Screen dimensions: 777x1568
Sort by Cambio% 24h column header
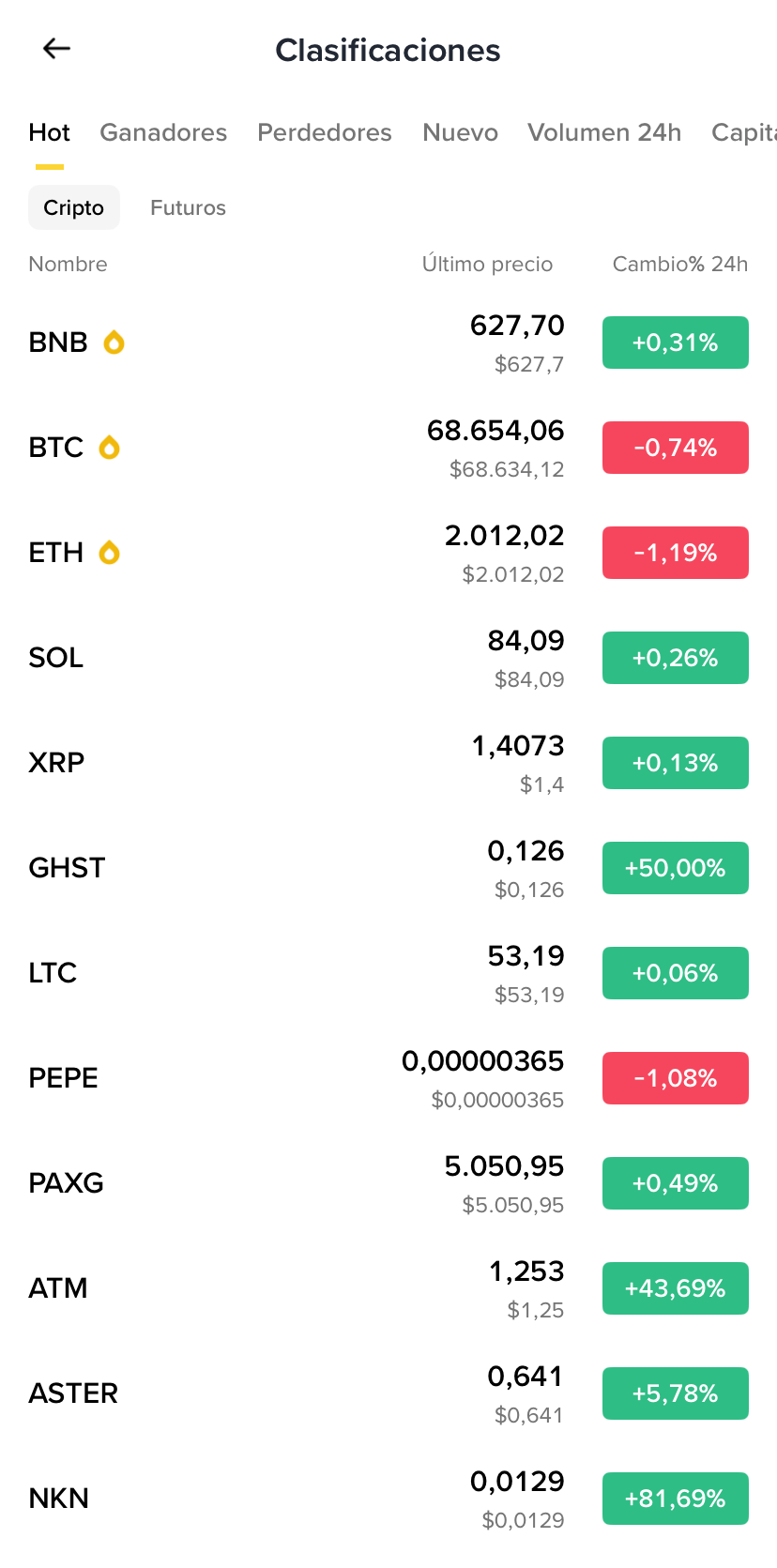click(680, 264)
